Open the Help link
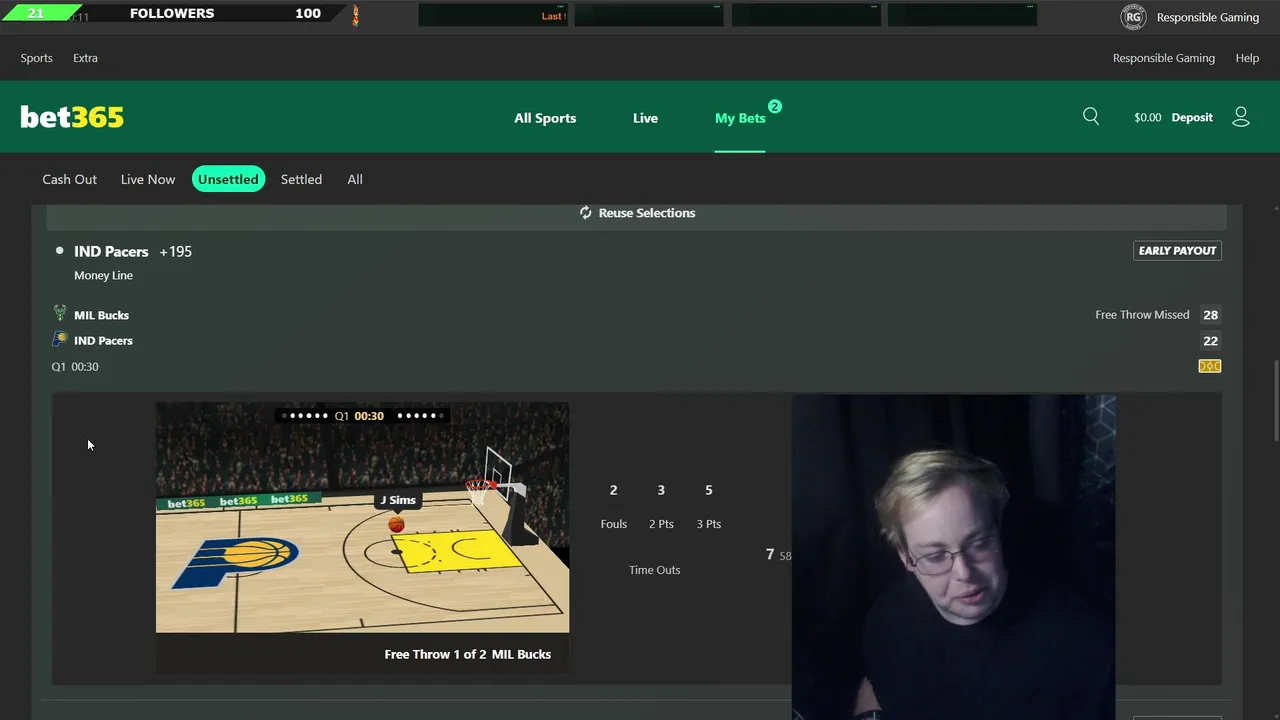This screenshot has width=1280, height=720. pyautogui.click(x=1247, y=58)
